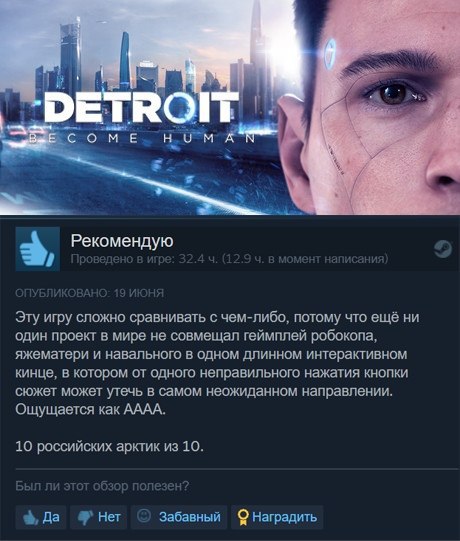The image size is (460, 541).
Task: Click the Steam logo icon on review header
Action: pos(443,249)
